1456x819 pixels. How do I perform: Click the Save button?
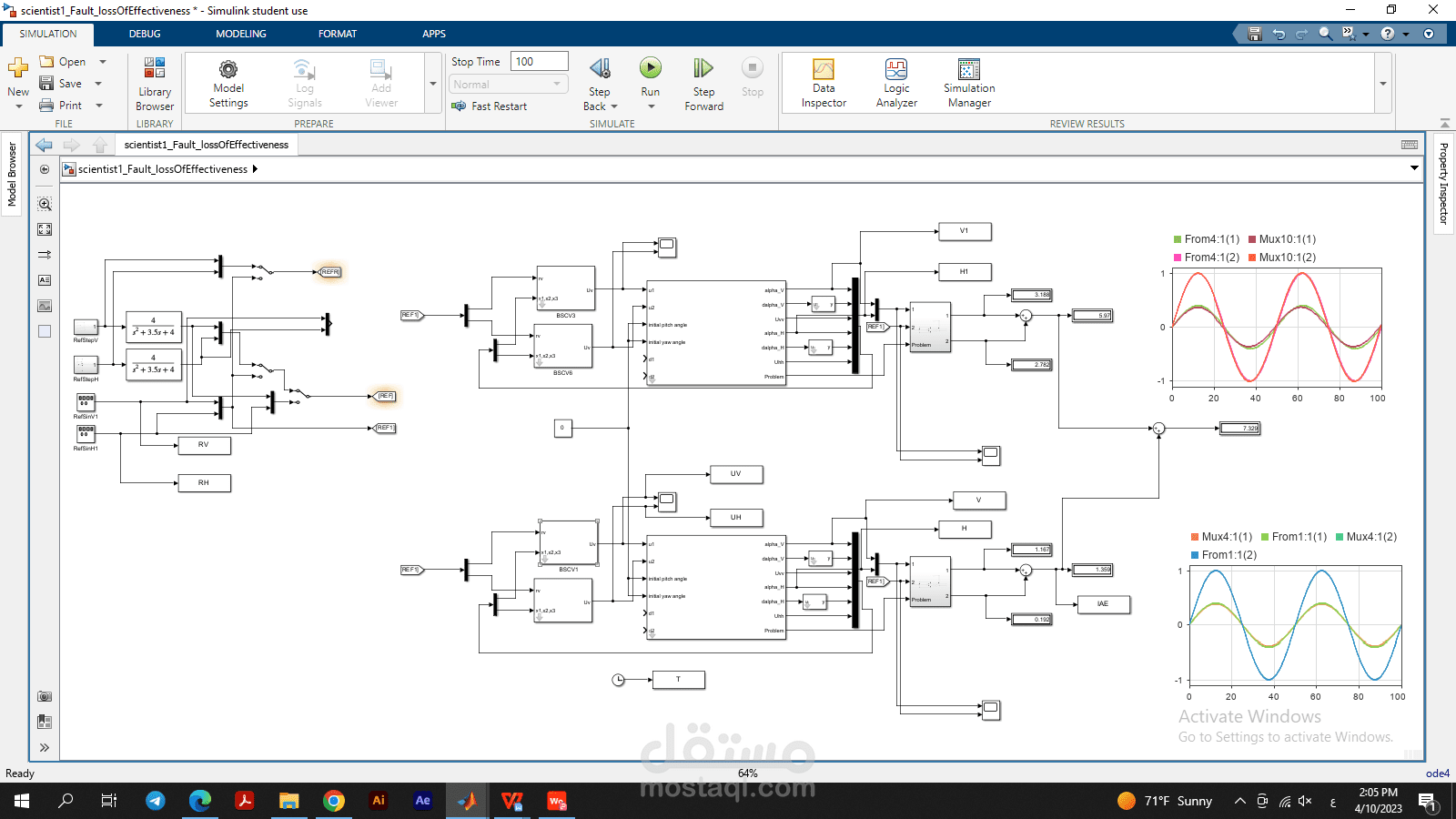click(61, 84)
